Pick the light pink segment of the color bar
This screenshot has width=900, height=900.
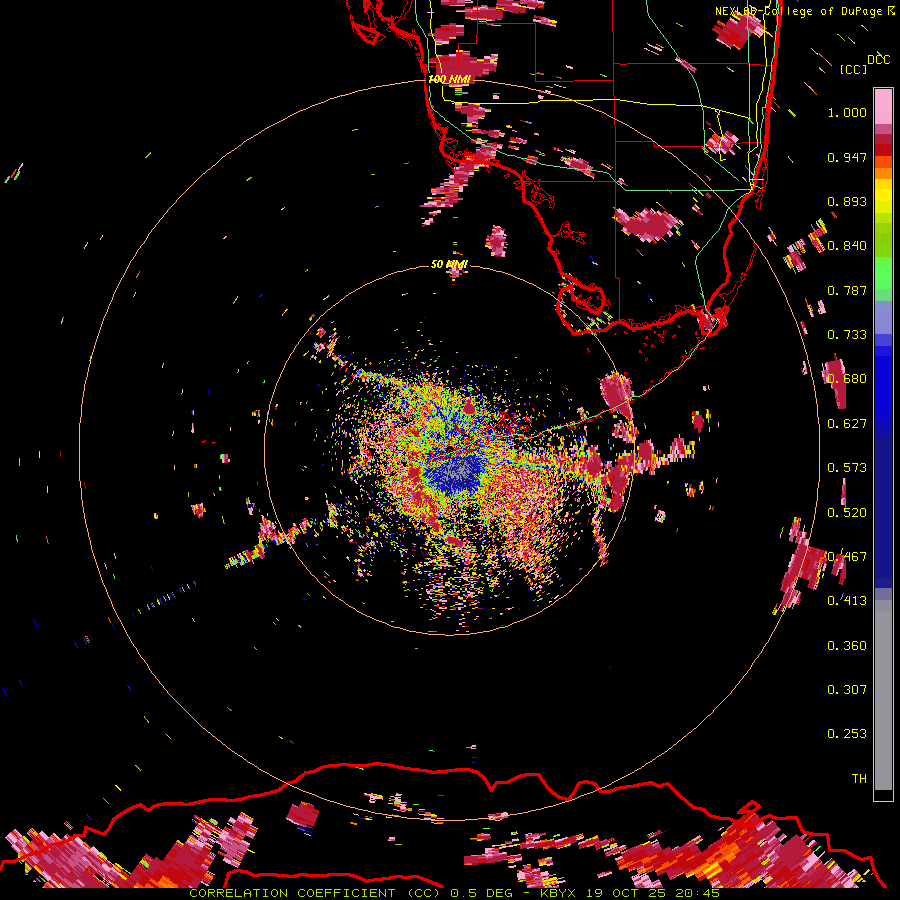click(883, 106)
